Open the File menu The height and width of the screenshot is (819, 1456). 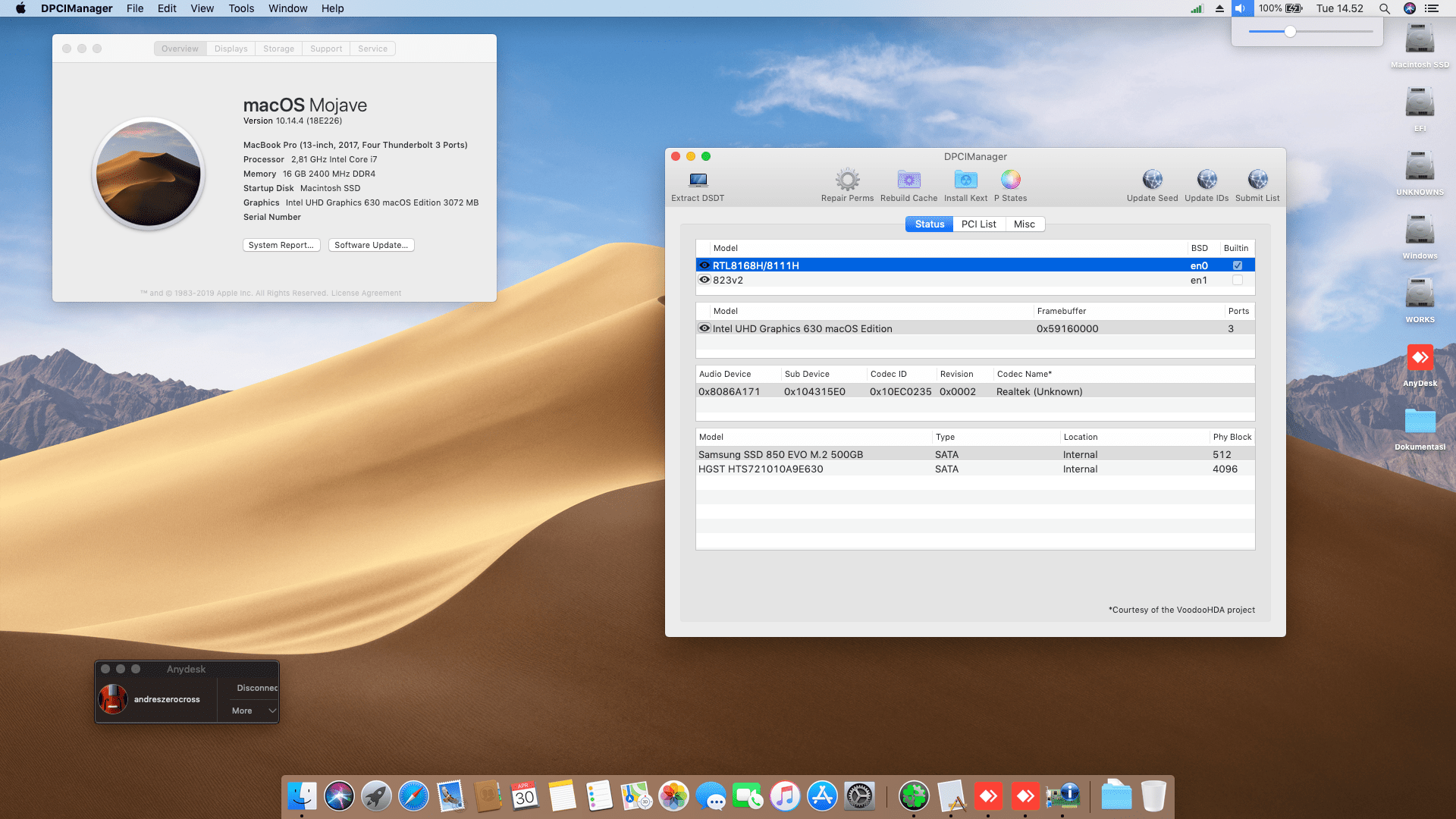coord(135,8)
